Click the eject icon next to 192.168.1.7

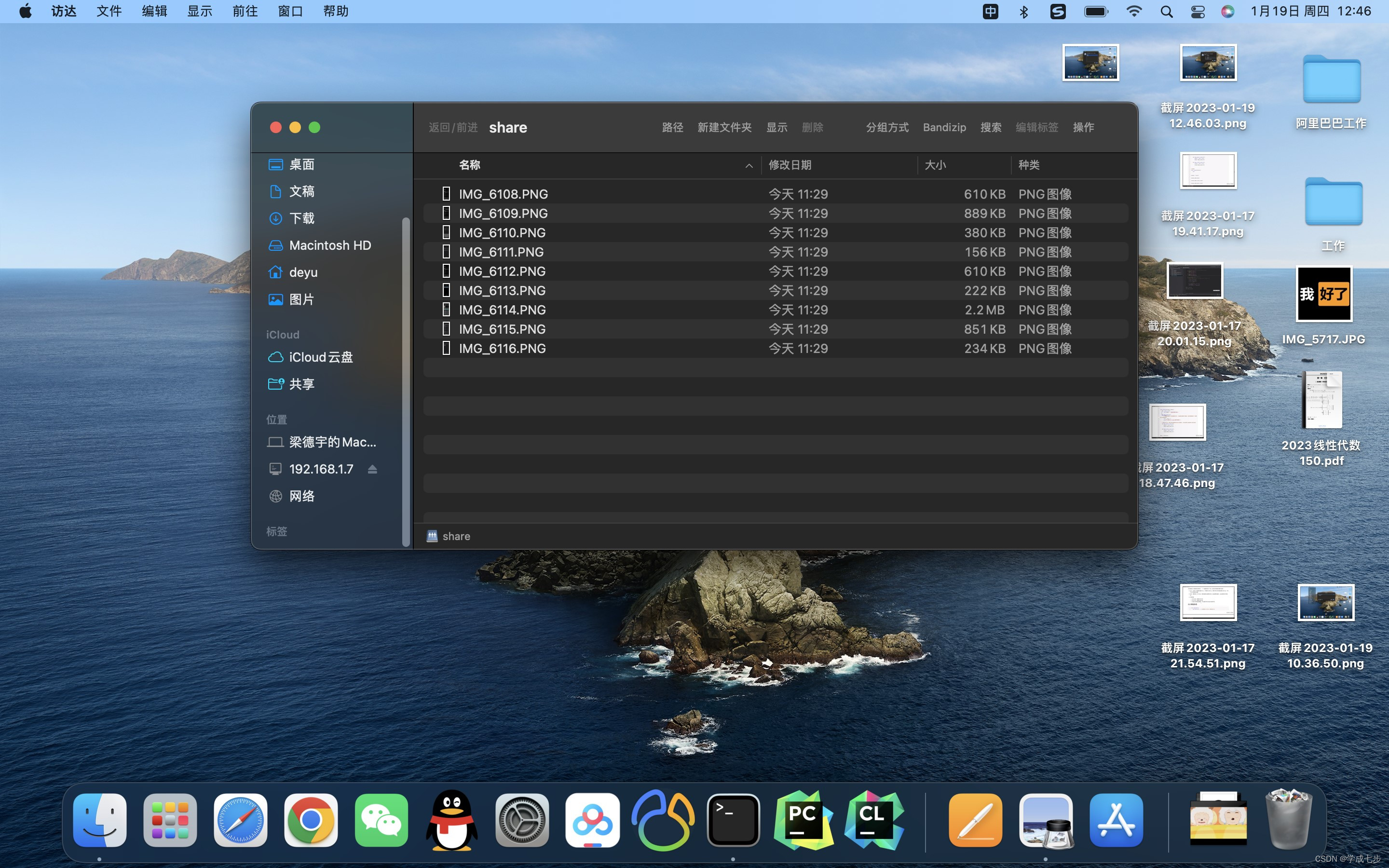[372, 469]
